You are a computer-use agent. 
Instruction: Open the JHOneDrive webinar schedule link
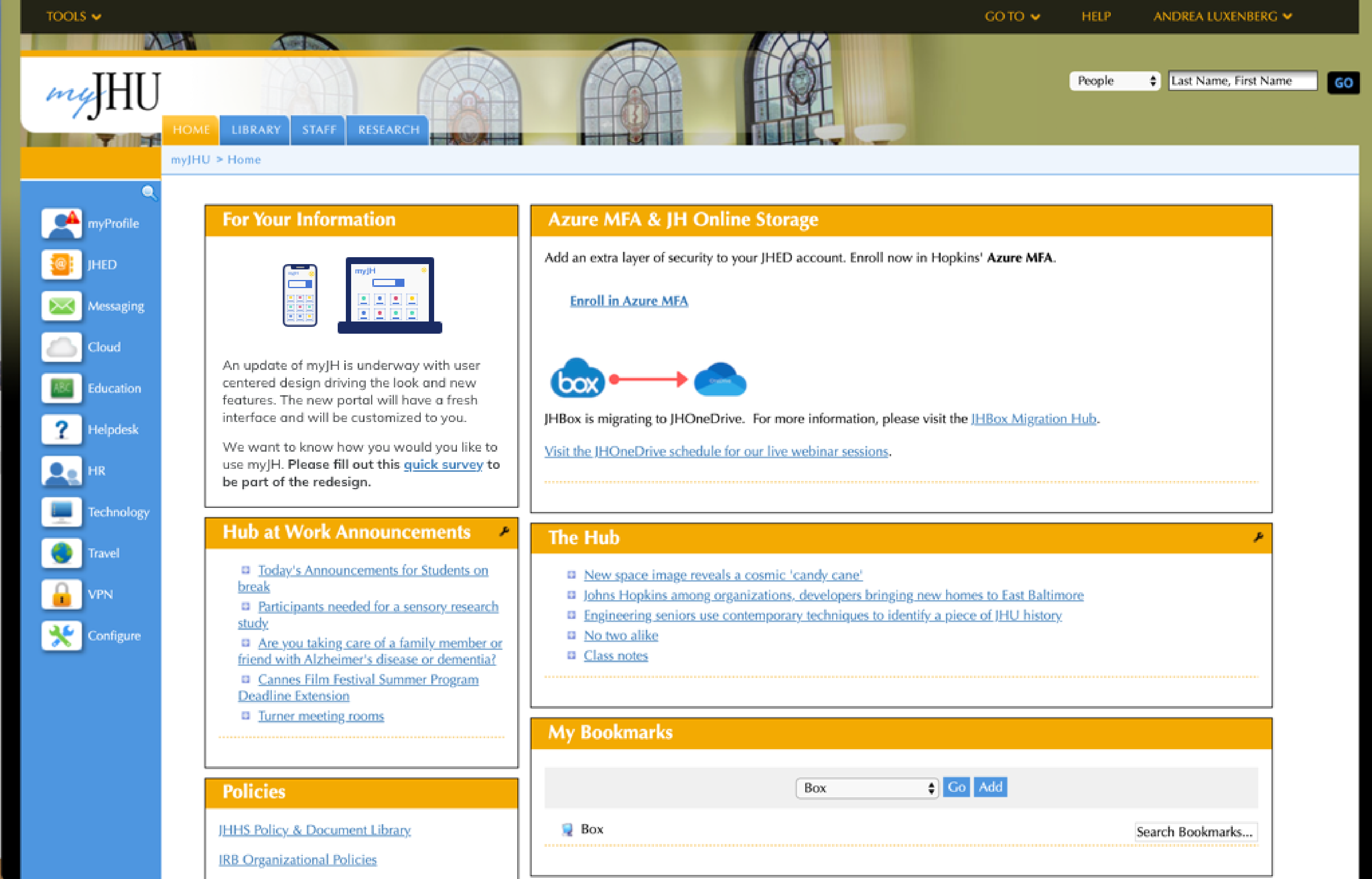[716, 451]
